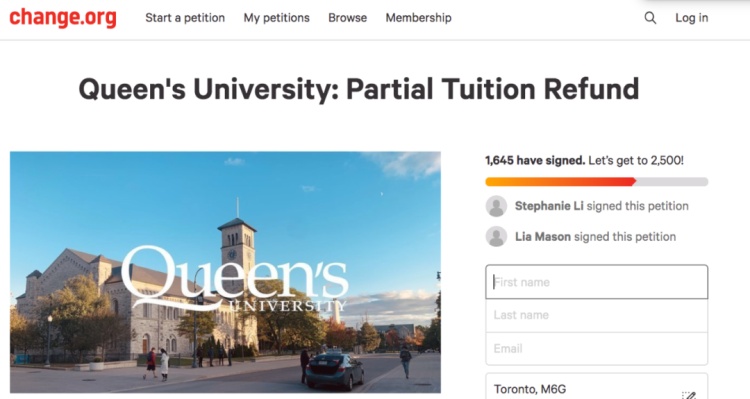Edit location with the pencil icon
Screen dimensions: 750x399
689,395
